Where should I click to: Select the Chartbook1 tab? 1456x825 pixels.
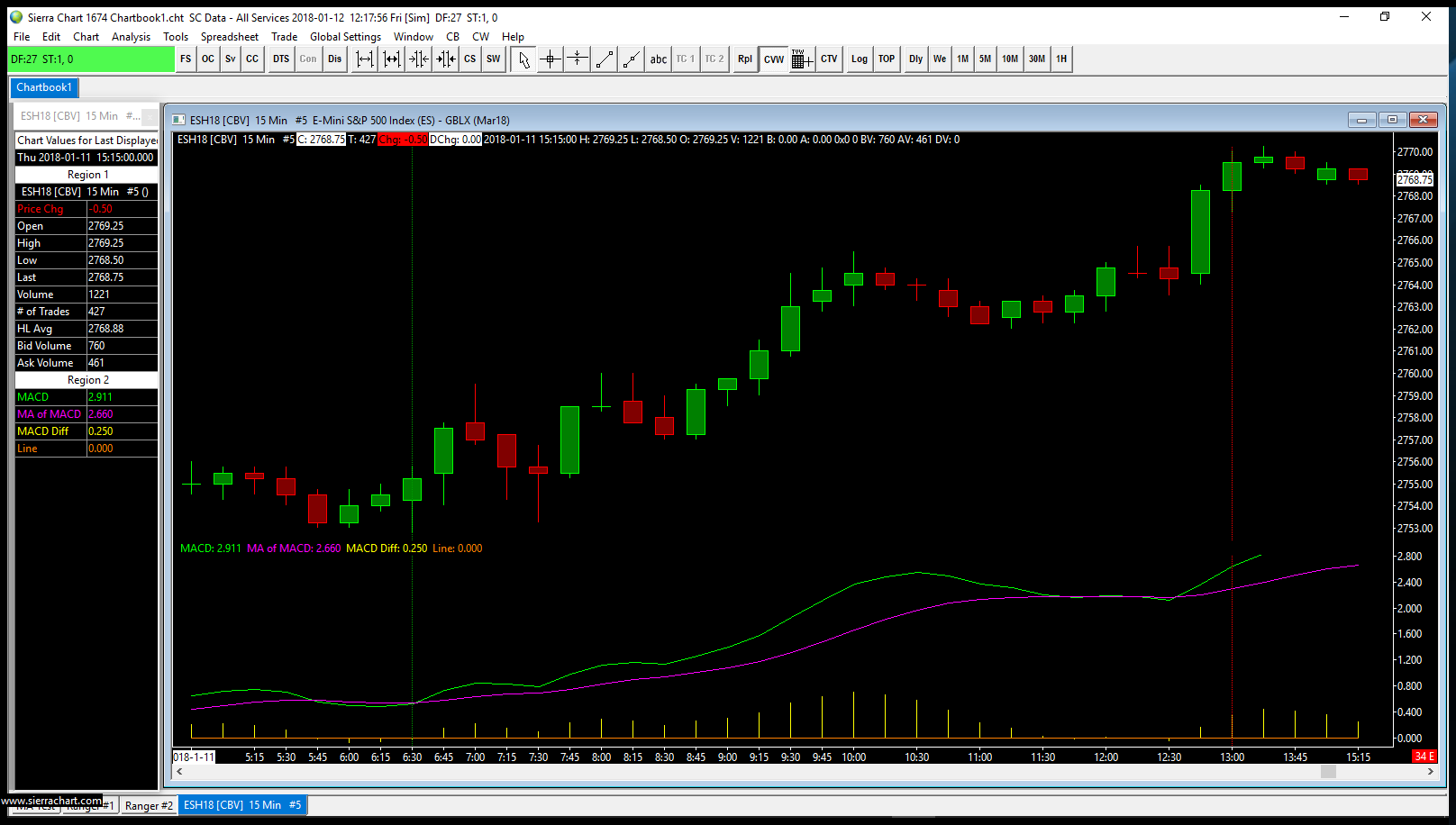point(44,87)
